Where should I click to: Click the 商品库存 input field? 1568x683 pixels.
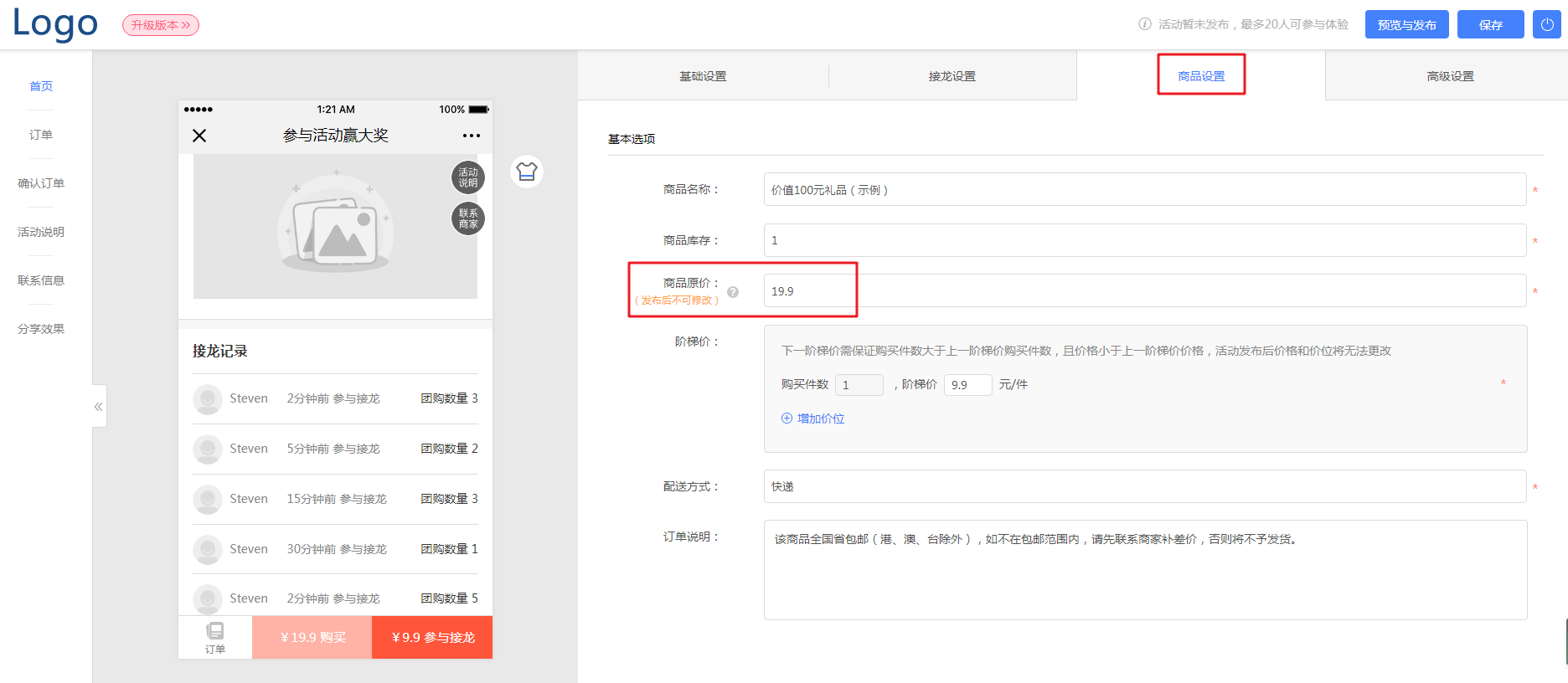pyautogui.click(x=1145, y=240)
